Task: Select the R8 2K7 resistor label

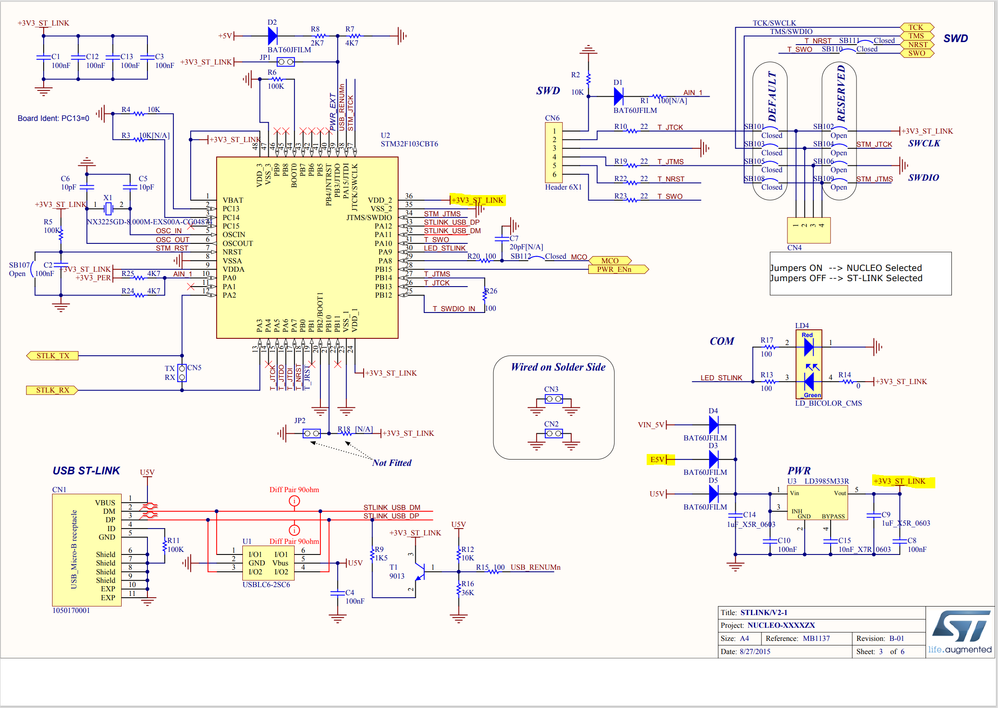Action: (x=316, y=36)
